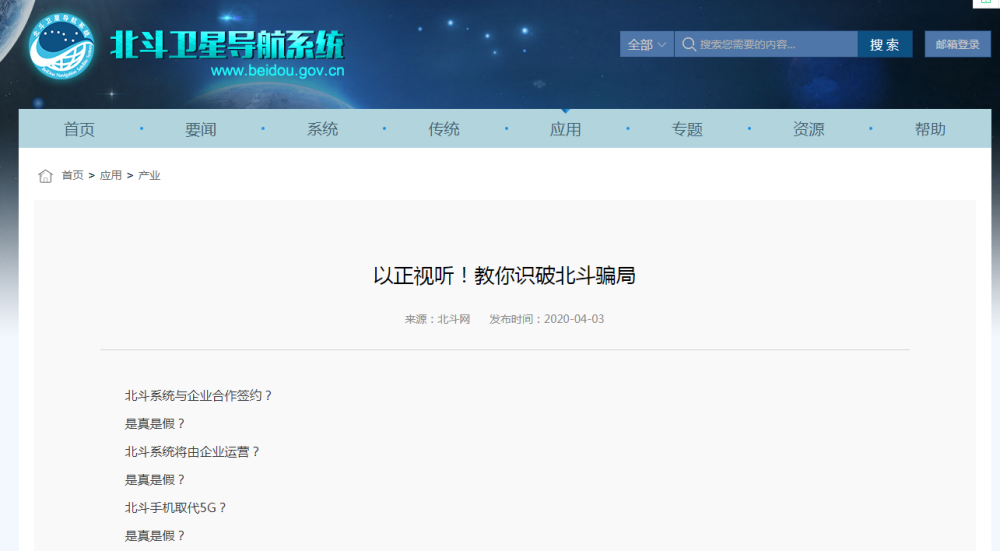This screenshot has width=1000, height=551.
Task: Click the line 北斗手机取代5G？
Action: [x=175, y=508]
